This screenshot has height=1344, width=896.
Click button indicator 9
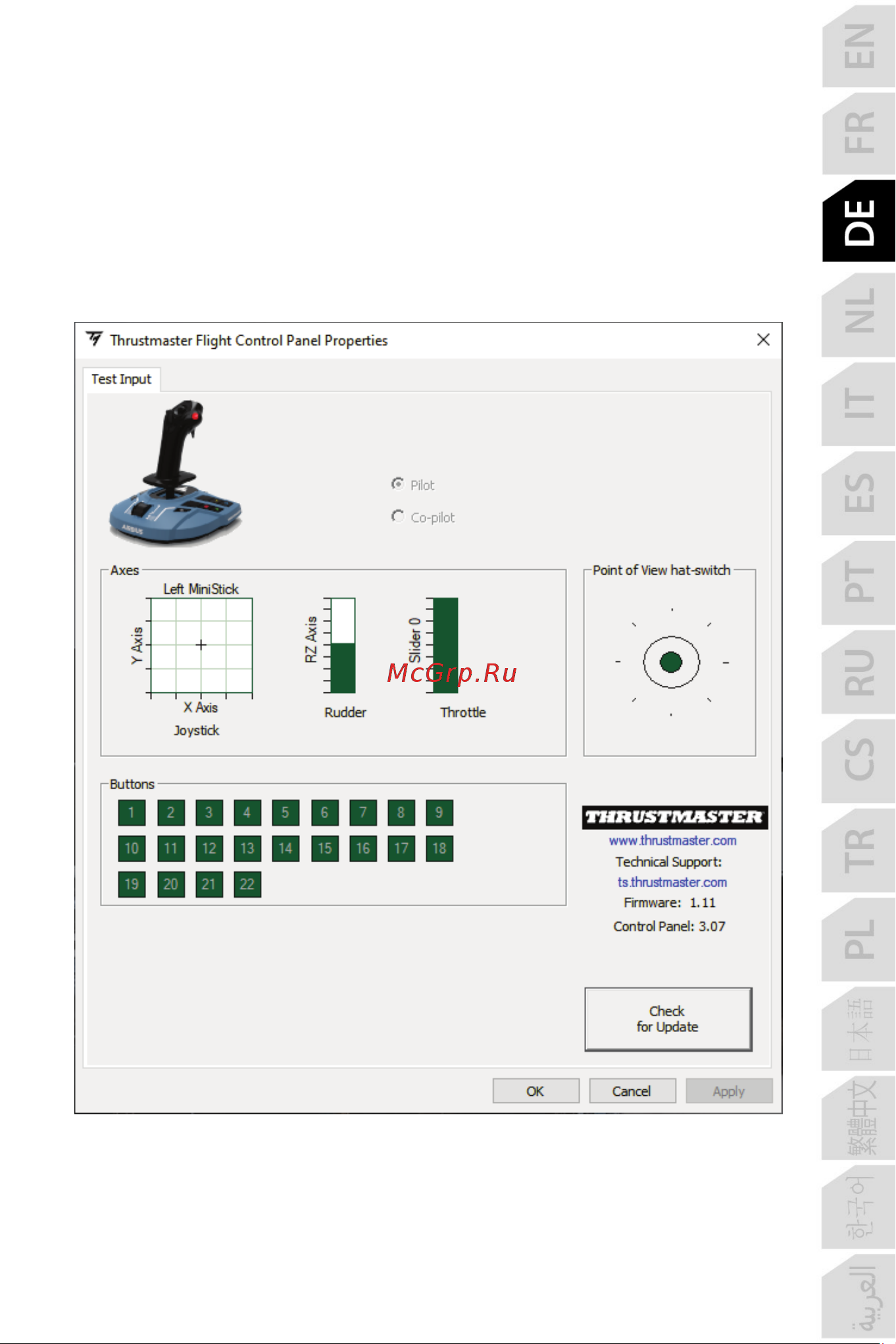(x=439, y=813)
